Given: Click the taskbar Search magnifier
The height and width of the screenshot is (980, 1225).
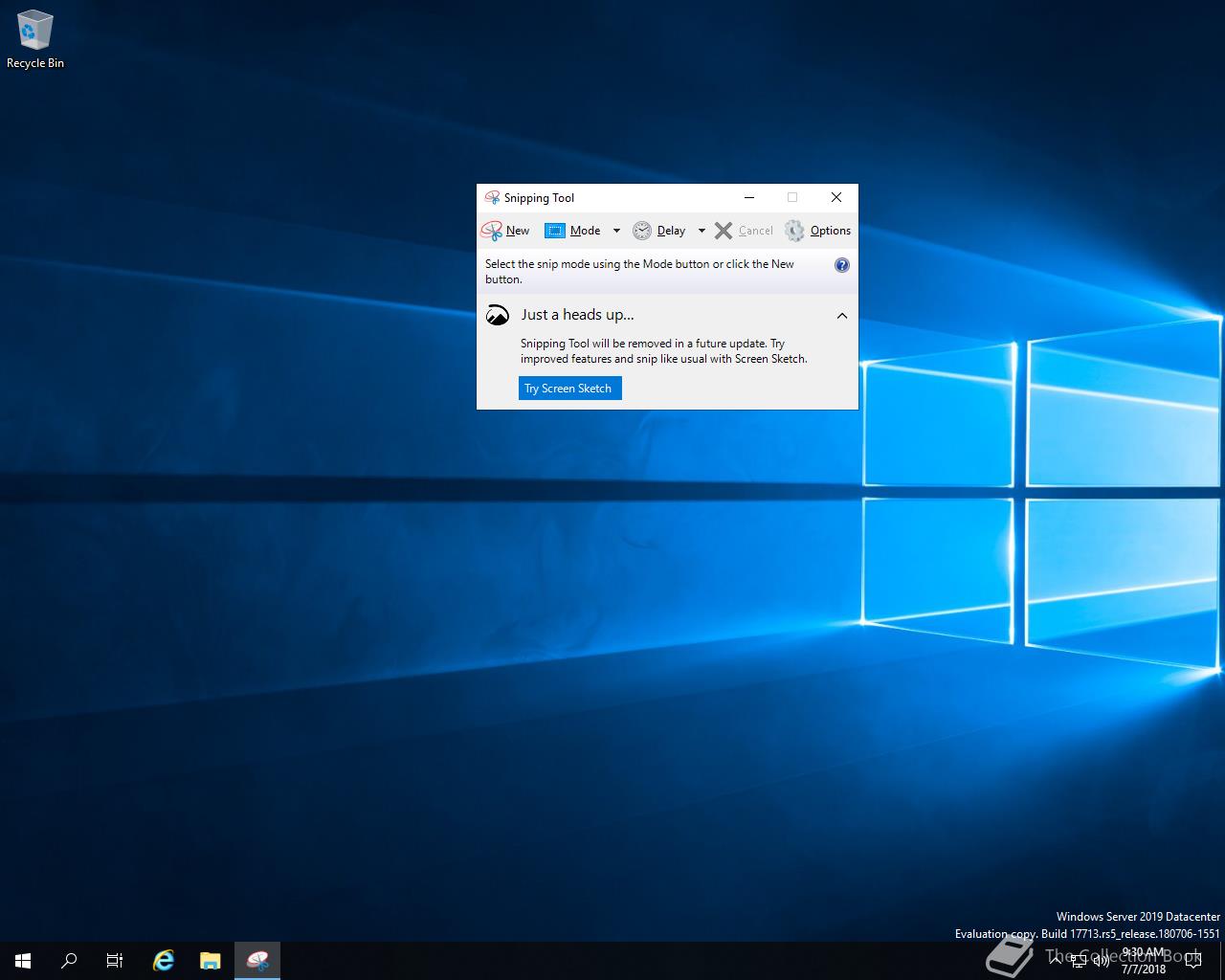Looking at the screenshot, I should [69, 961].
